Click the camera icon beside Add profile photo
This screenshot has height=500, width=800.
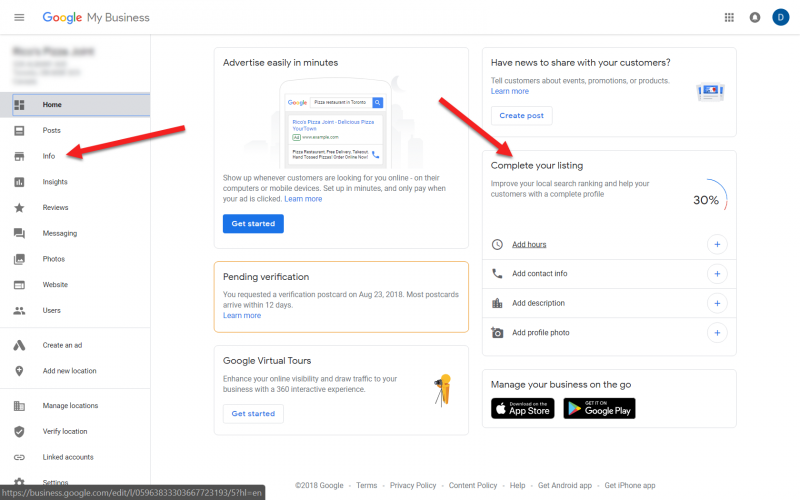(497, 333)
